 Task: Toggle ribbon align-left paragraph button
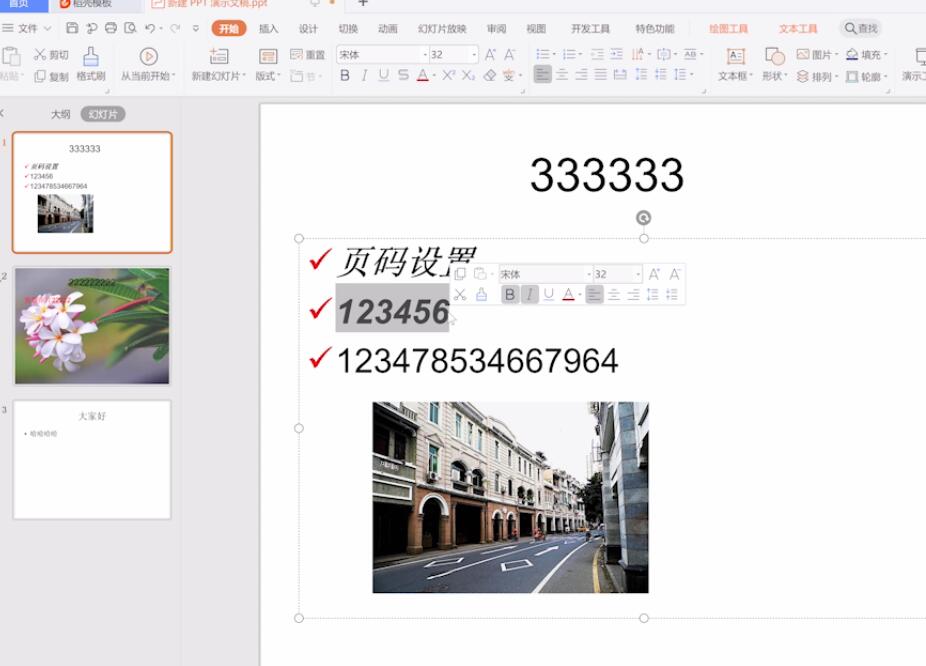[x=543, y=74]
